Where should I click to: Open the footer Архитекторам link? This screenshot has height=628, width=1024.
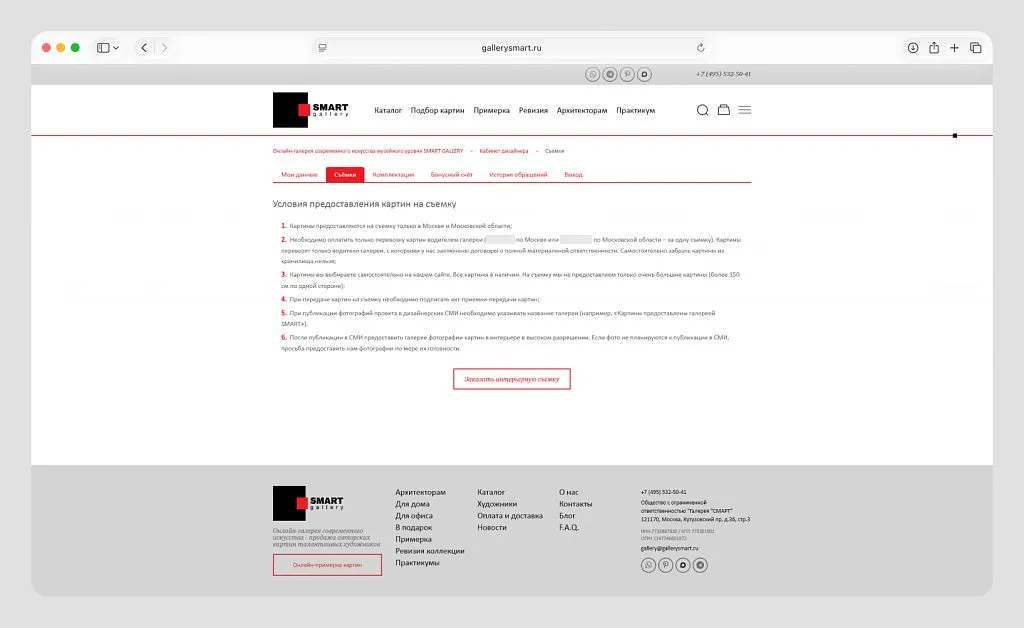pyautogui.click(x=421, y=492)
